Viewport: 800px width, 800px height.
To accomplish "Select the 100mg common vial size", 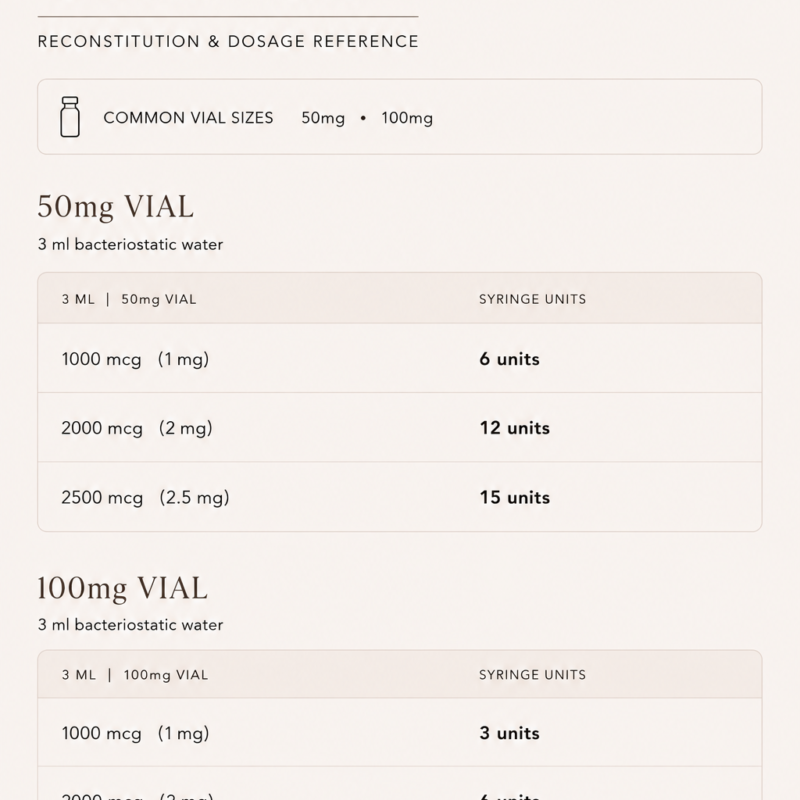I will (x=407, y=118).
